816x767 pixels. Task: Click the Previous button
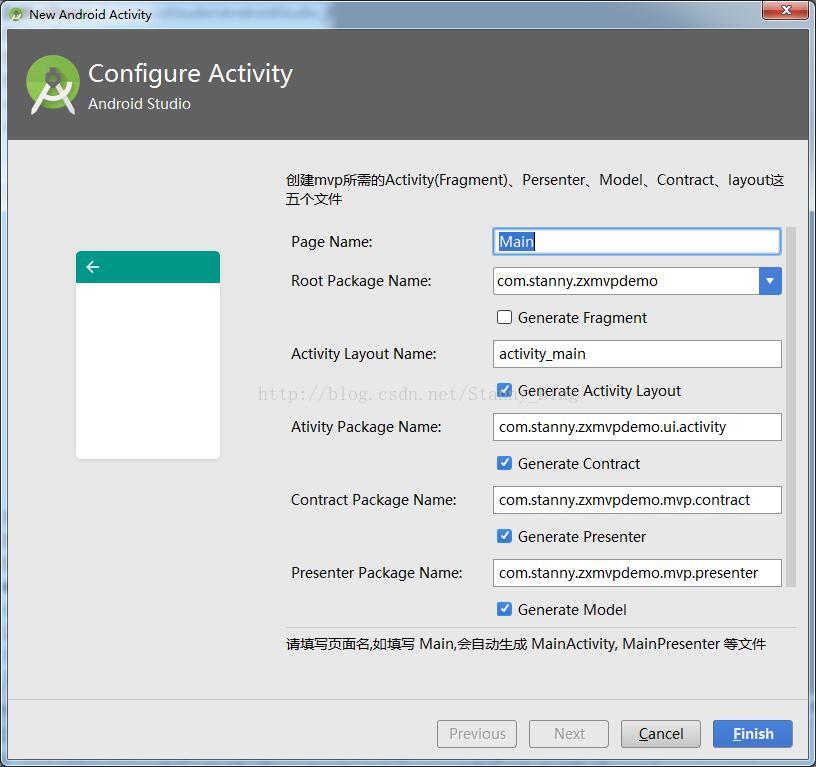477,734
